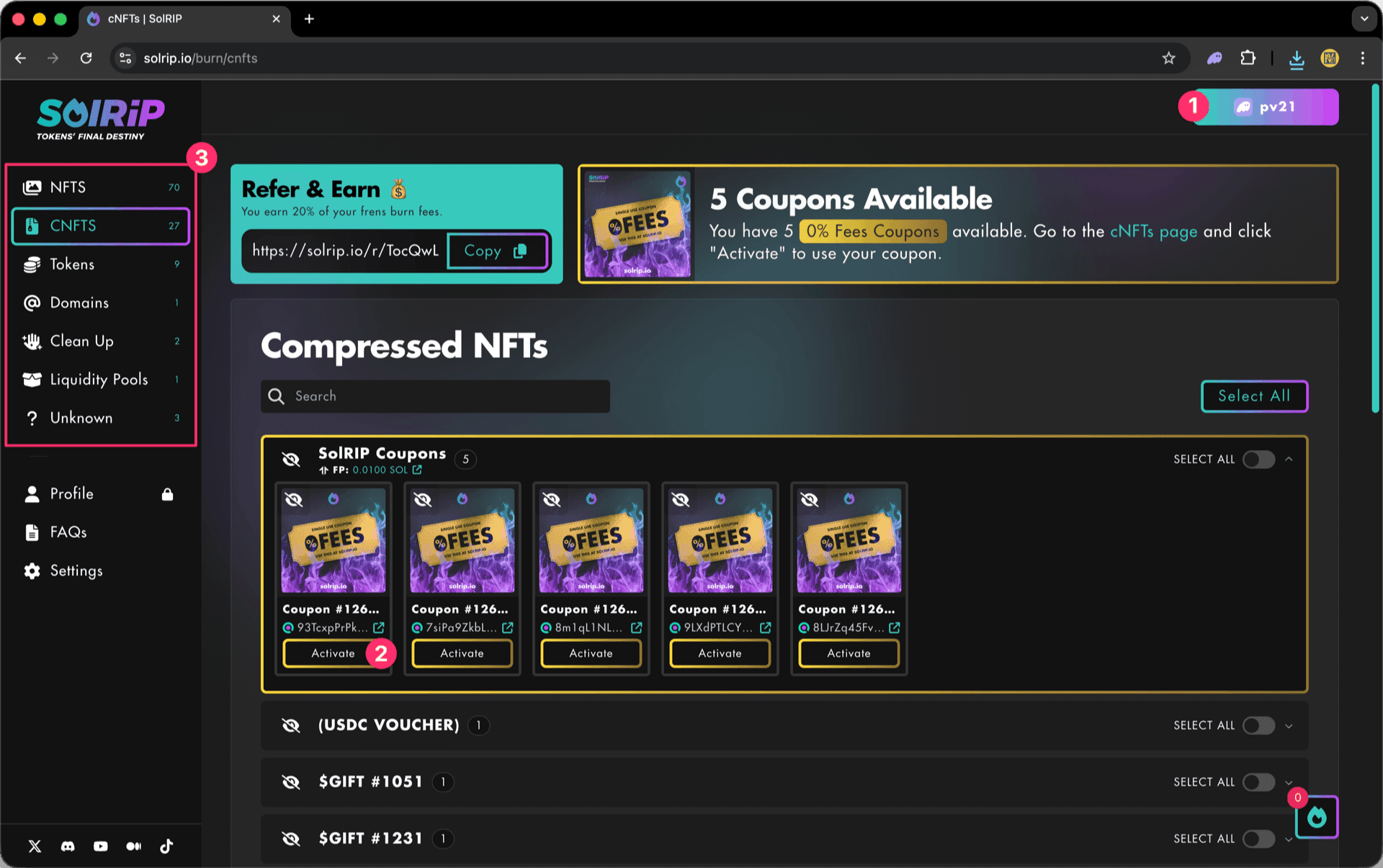This screenshot has width=1383, height=868.
Task: Open the browser downloads icon
Action: pos(1297,59)
